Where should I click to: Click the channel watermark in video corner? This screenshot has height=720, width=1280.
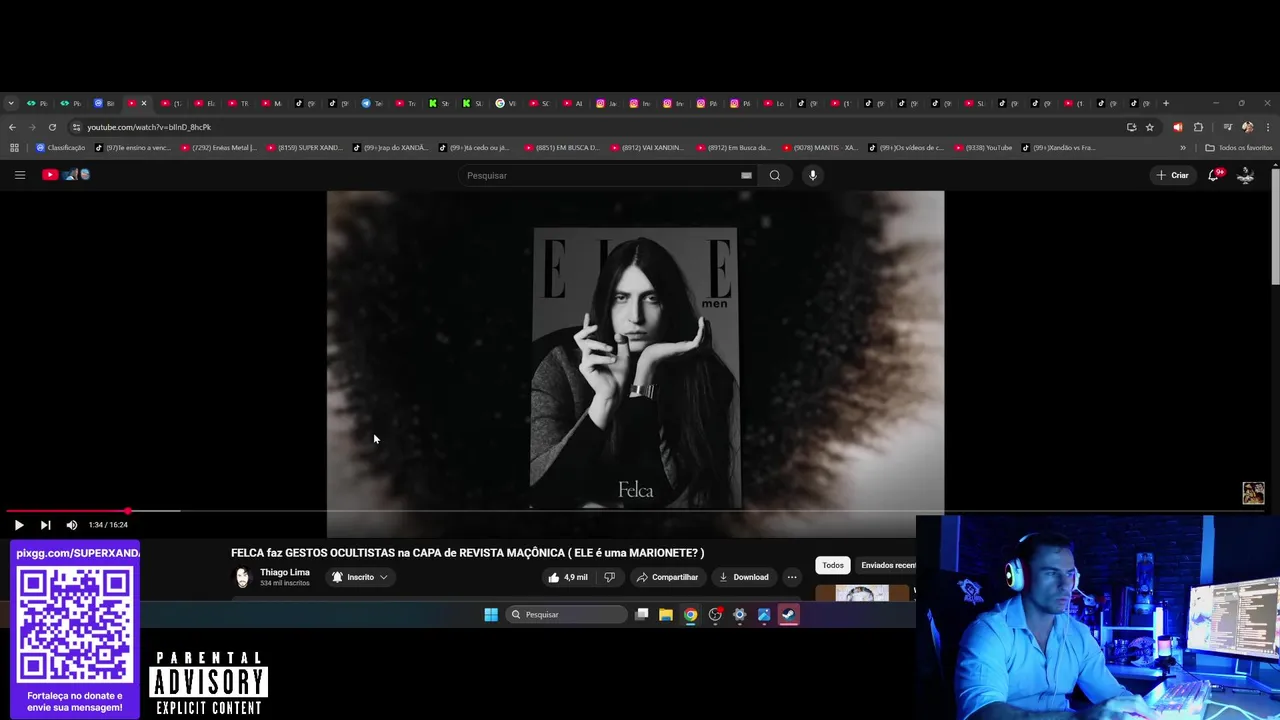pos(1253,493)
